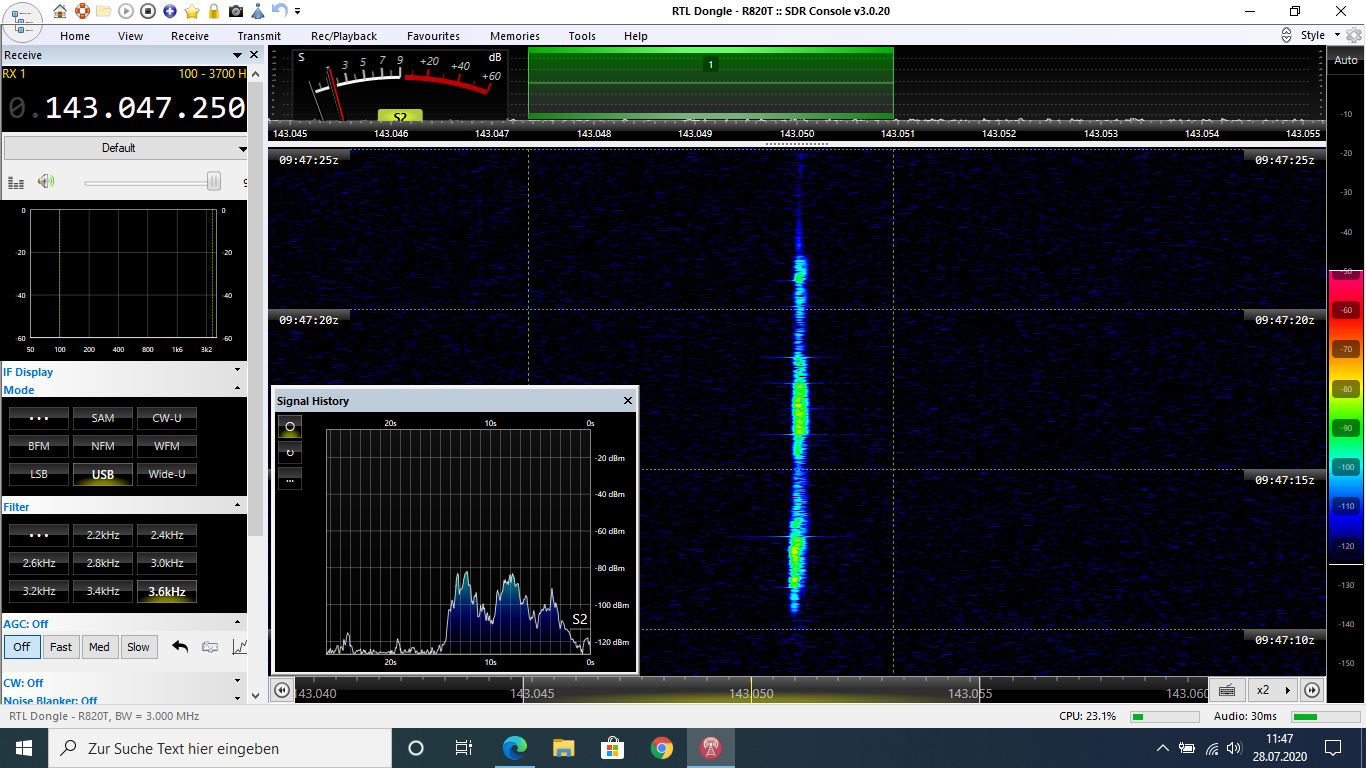This screenshot has height=768, width=1366.
Task: Collapse the Mode section
Action: click(238, 389)
